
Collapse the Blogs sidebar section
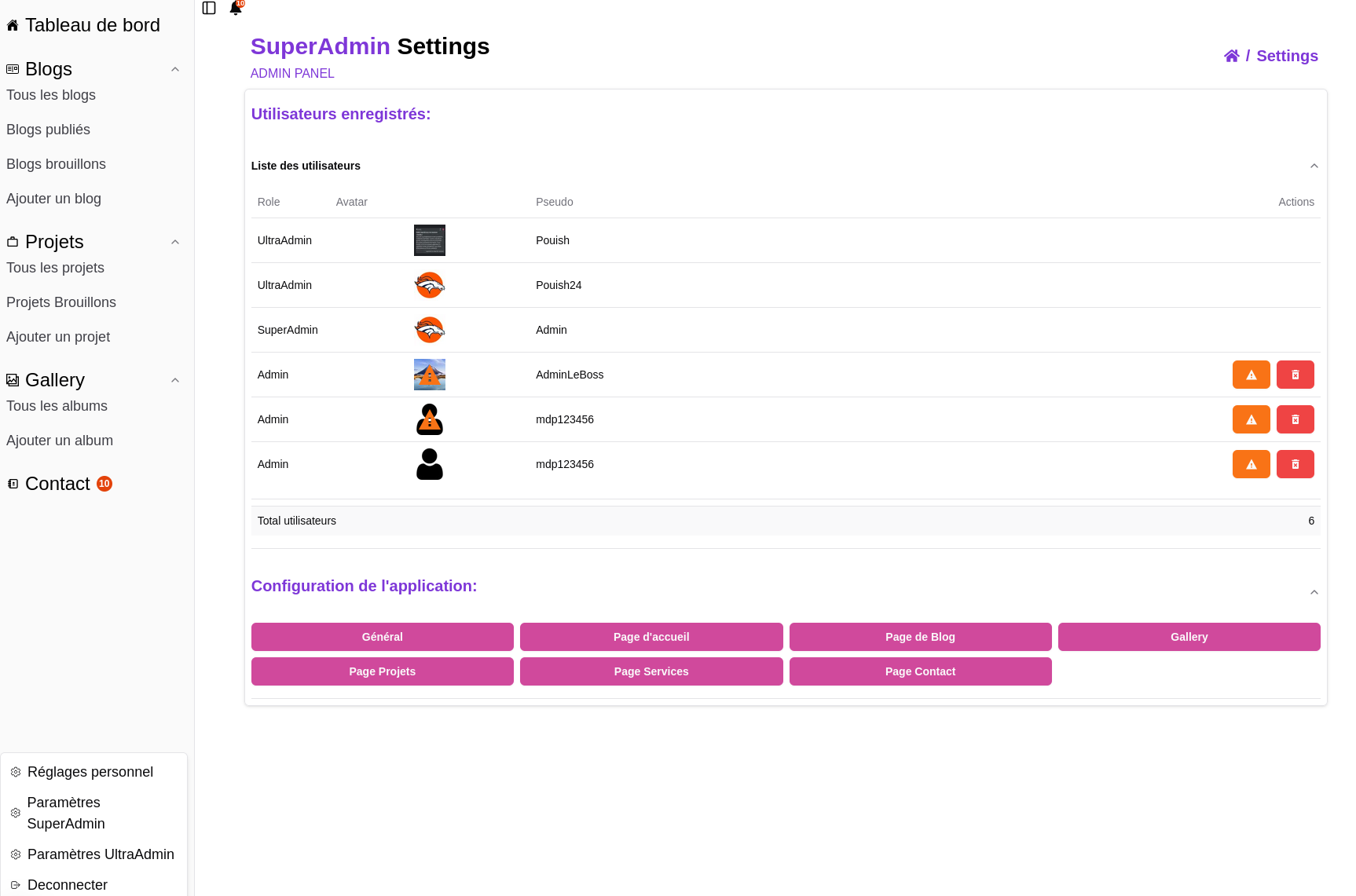click(x=175, y=69)
